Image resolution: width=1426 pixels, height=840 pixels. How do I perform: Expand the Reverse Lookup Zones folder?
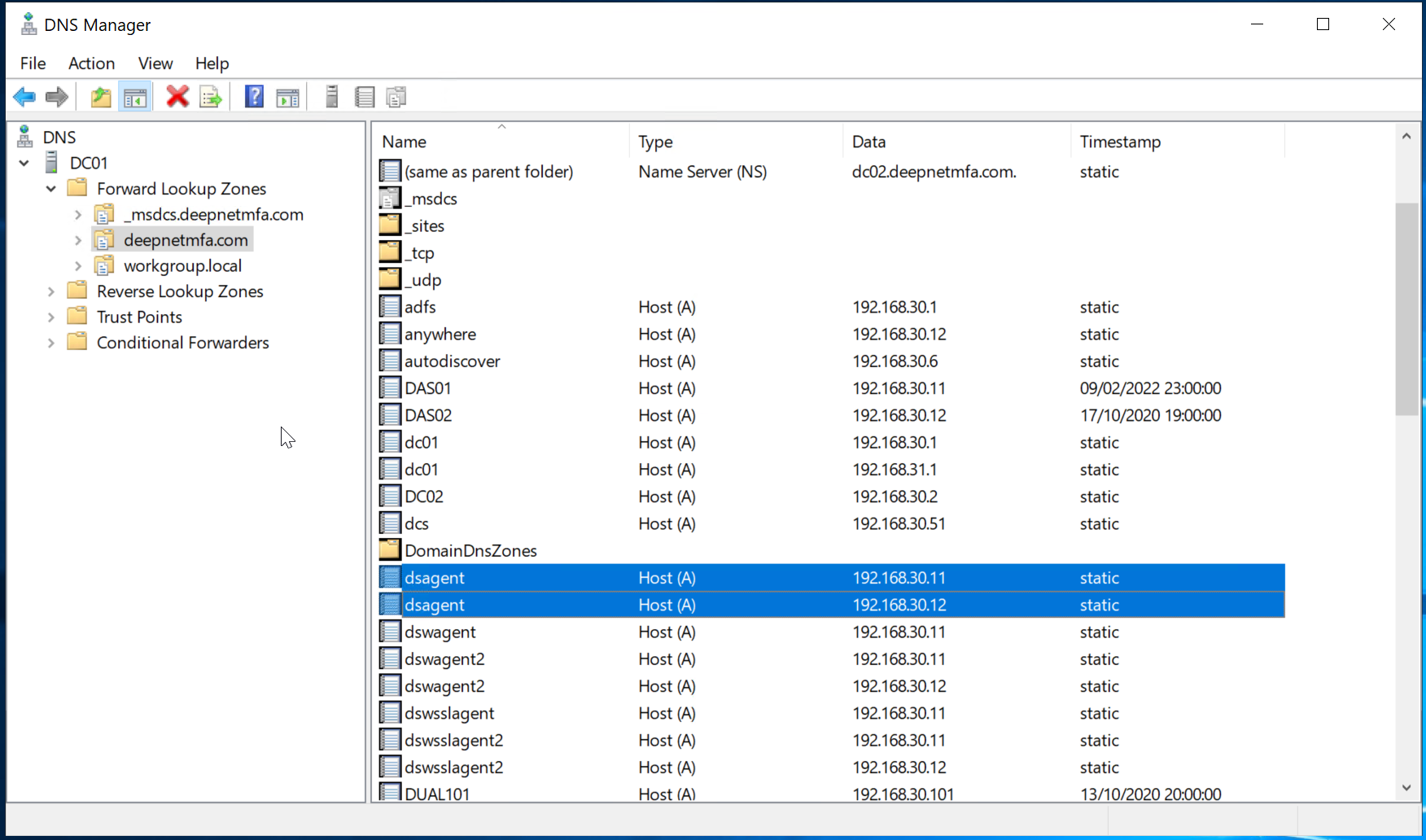pyautogui.click(x=51, y=291)
